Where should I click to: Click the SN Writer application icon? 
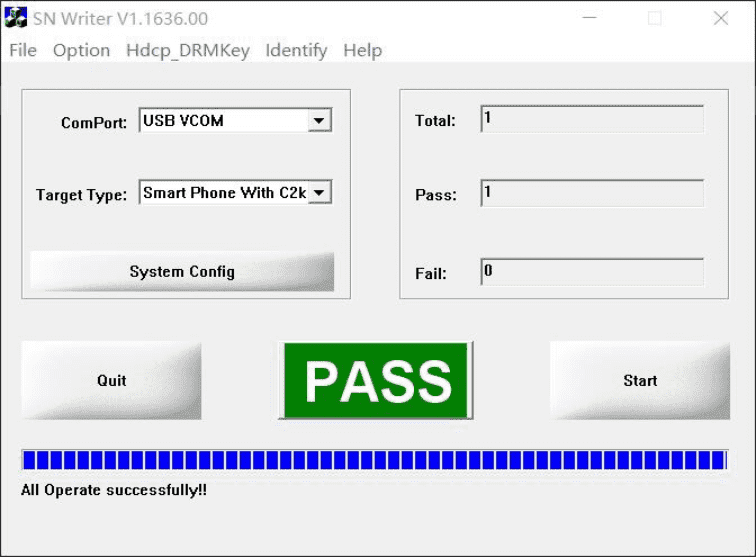(15, 18)
